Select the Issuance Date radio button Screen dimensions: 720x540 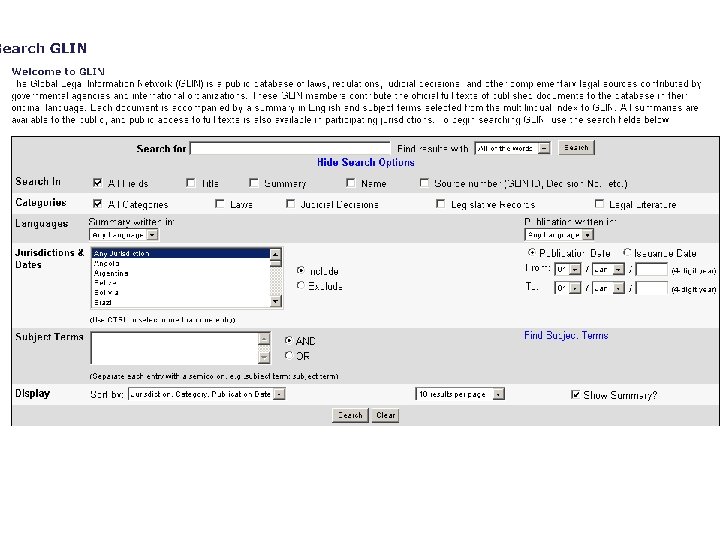(x=627, y=252)
